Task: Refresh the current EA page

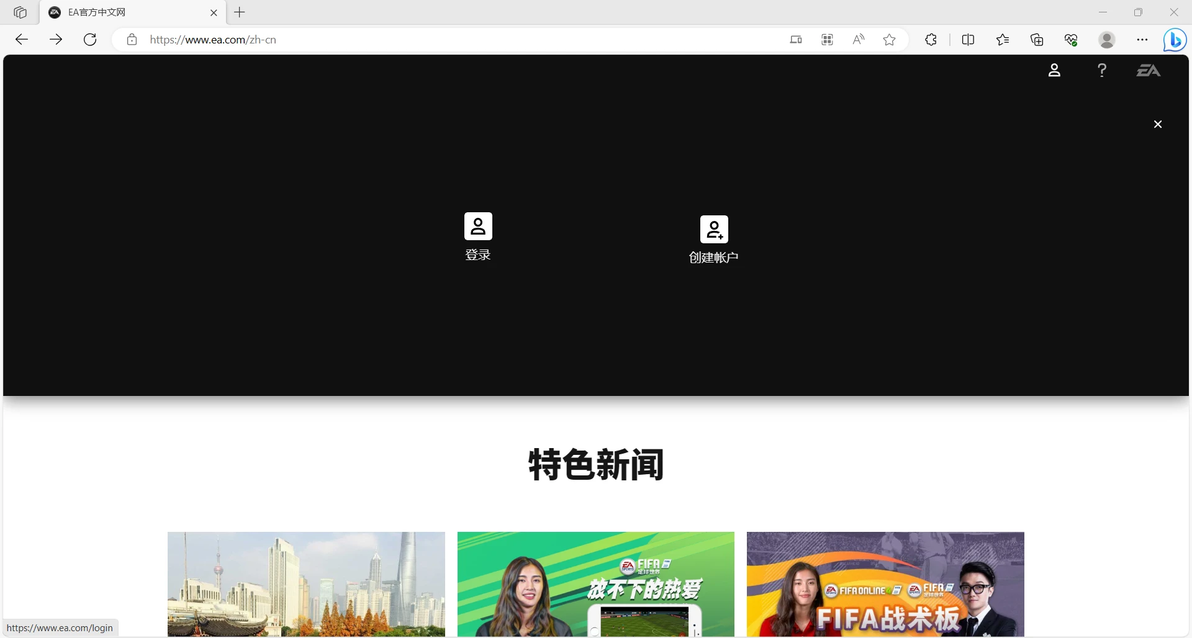Action: coord(90,40)
